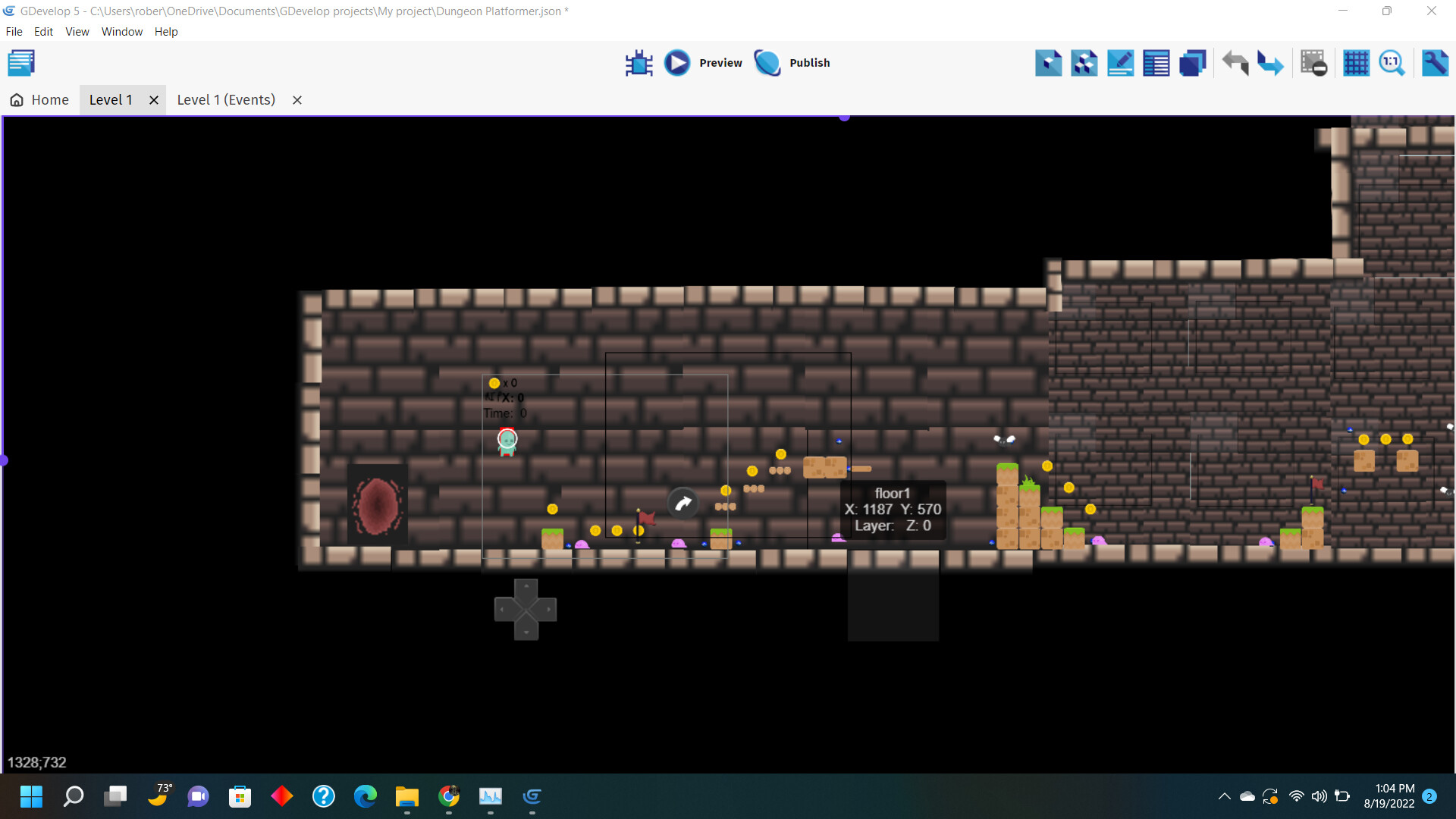1456x819 pixels.
Task: Open the Objects list panel
Action: pyautogui.click(x=1049, y=63)
